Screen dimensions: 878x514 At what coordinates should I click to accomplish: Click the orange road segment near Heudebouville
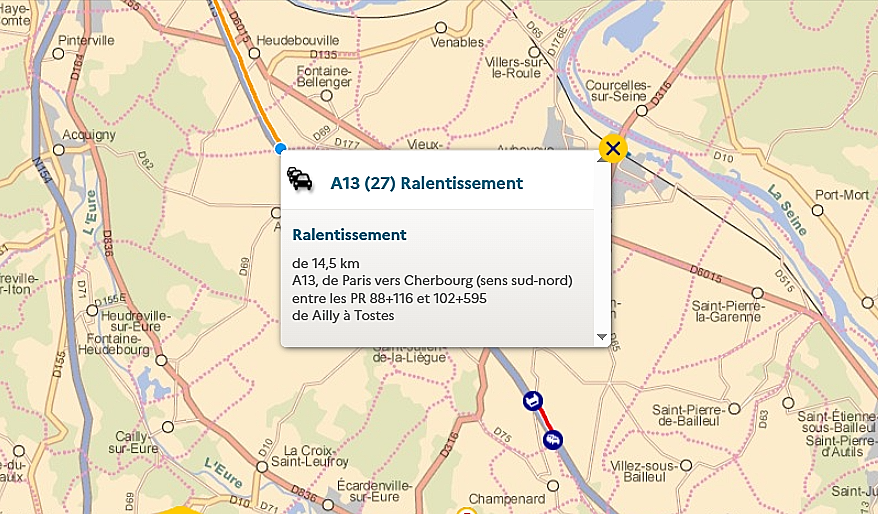(x=247, y=66)
